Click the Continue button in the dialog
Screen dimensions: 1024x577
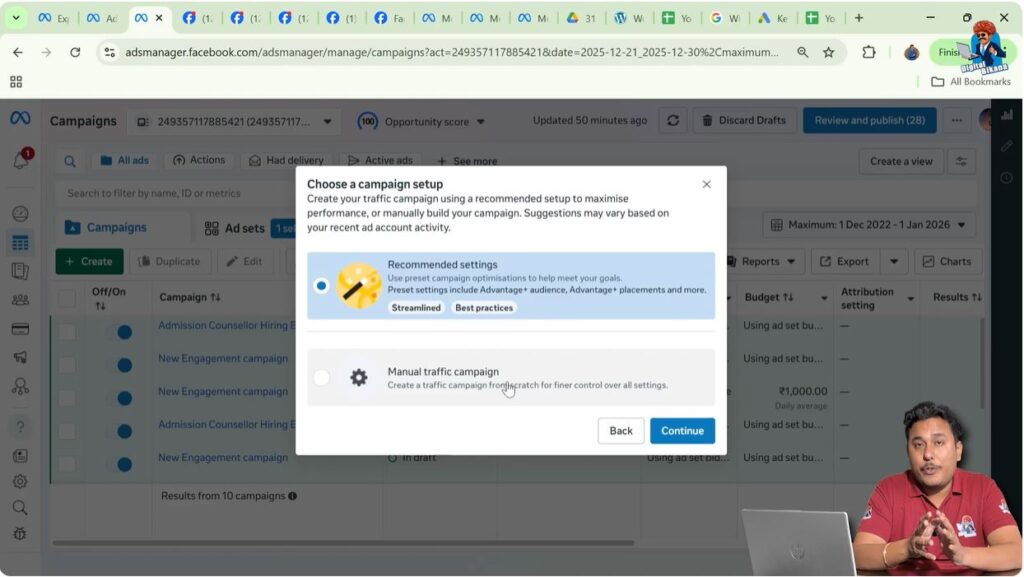pyautogui.click(x=682, y=430)
